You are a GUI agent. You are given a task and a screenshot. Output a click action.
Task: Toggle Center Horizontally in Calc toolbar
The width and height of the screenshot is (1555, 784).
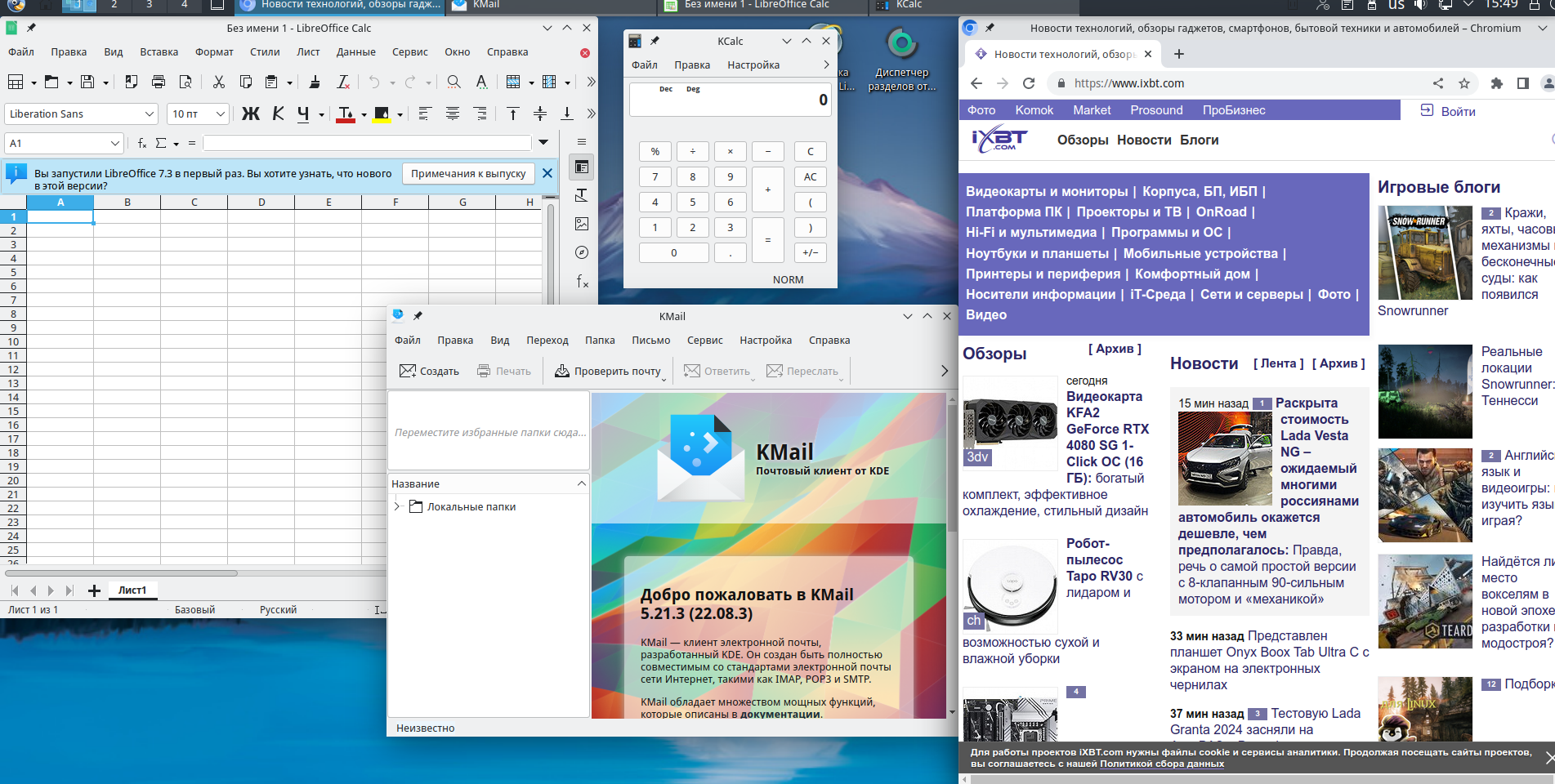[453, 114]
